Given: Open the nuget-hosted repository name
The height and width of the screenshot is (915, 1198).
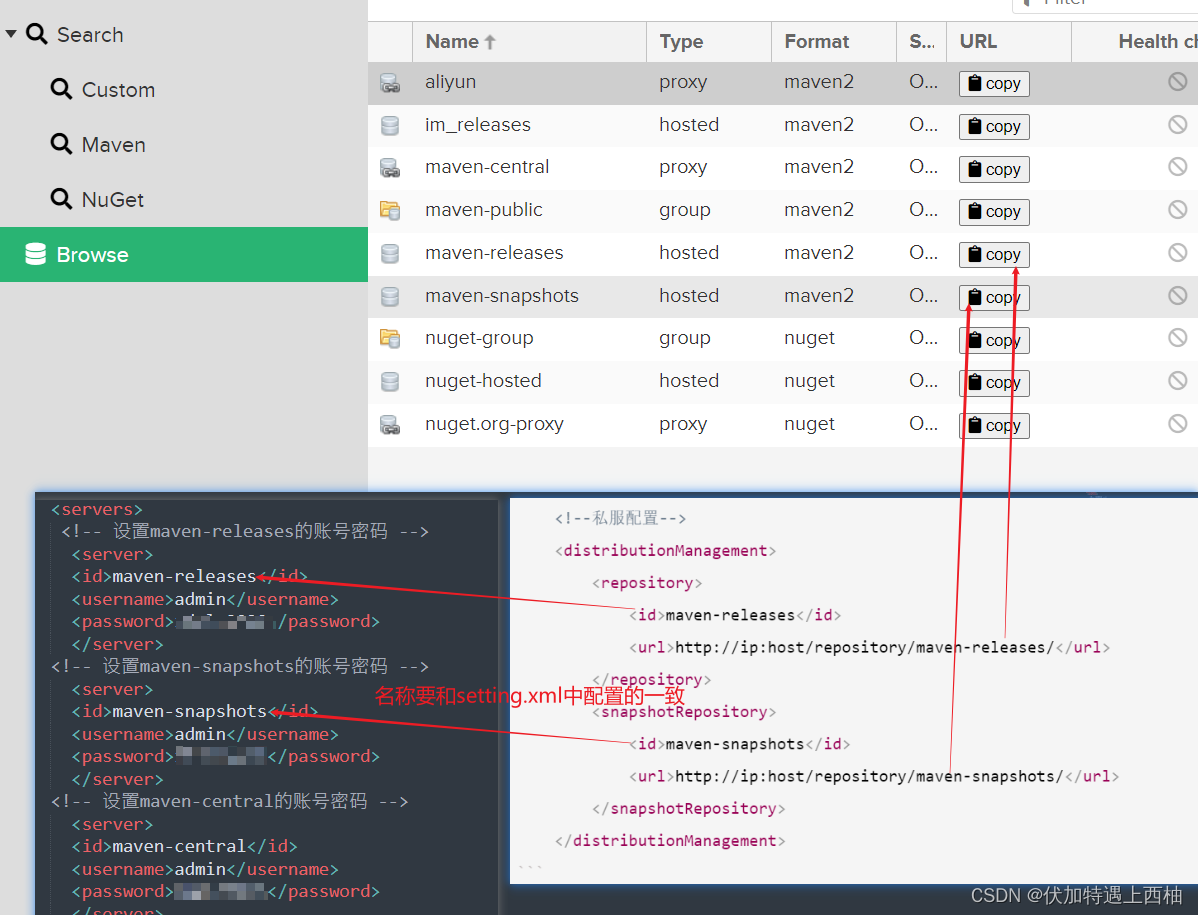Looking at the screenshot, I should coord(483,380).
